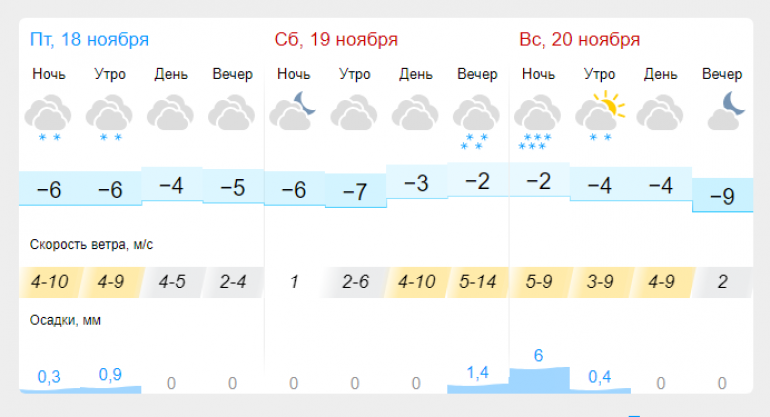
Task: Click Friday day overcast cloud icon
Action: pyautogui.click(x=170, y=113)
